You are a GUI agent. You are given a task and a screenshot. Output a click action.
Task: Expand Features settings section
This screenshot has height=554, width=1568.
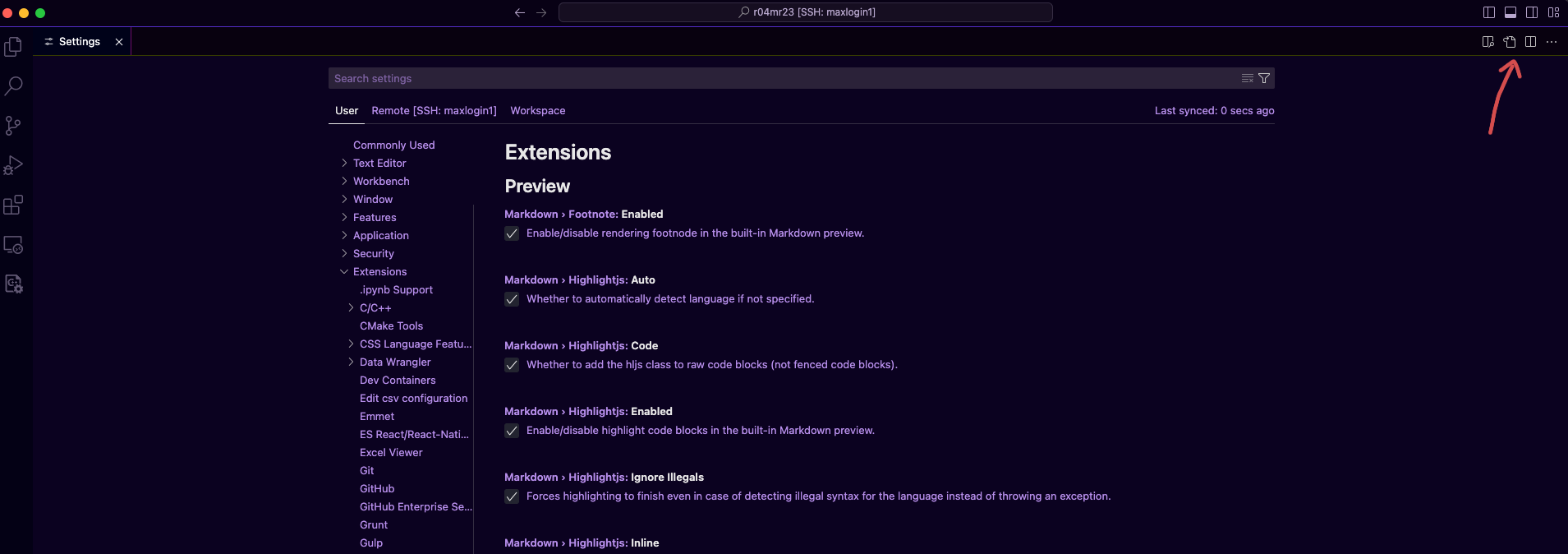345,217
